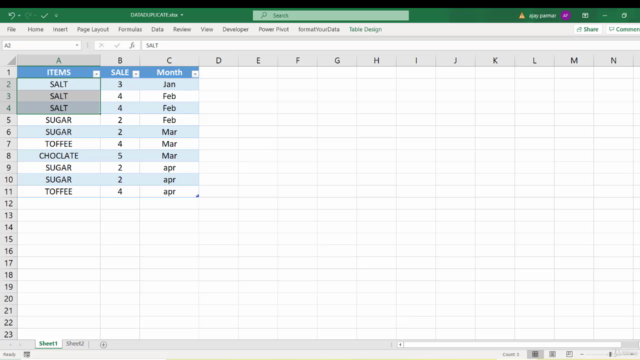Click the formula bar showing SALT
The width and height of the screenshot is (640, 360).
[x=391, y=45]
